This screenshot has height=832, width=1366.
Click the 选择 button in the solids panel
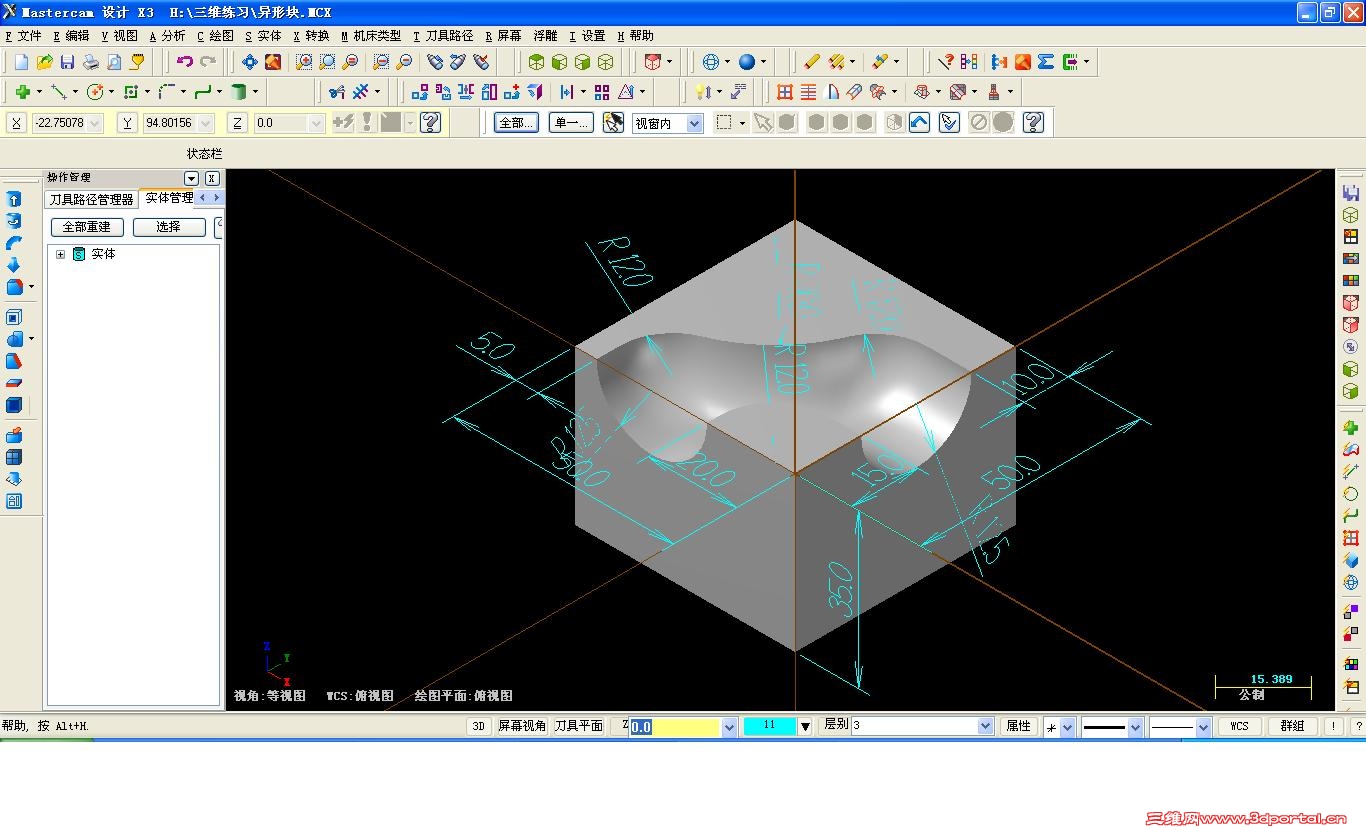[169, 227]
